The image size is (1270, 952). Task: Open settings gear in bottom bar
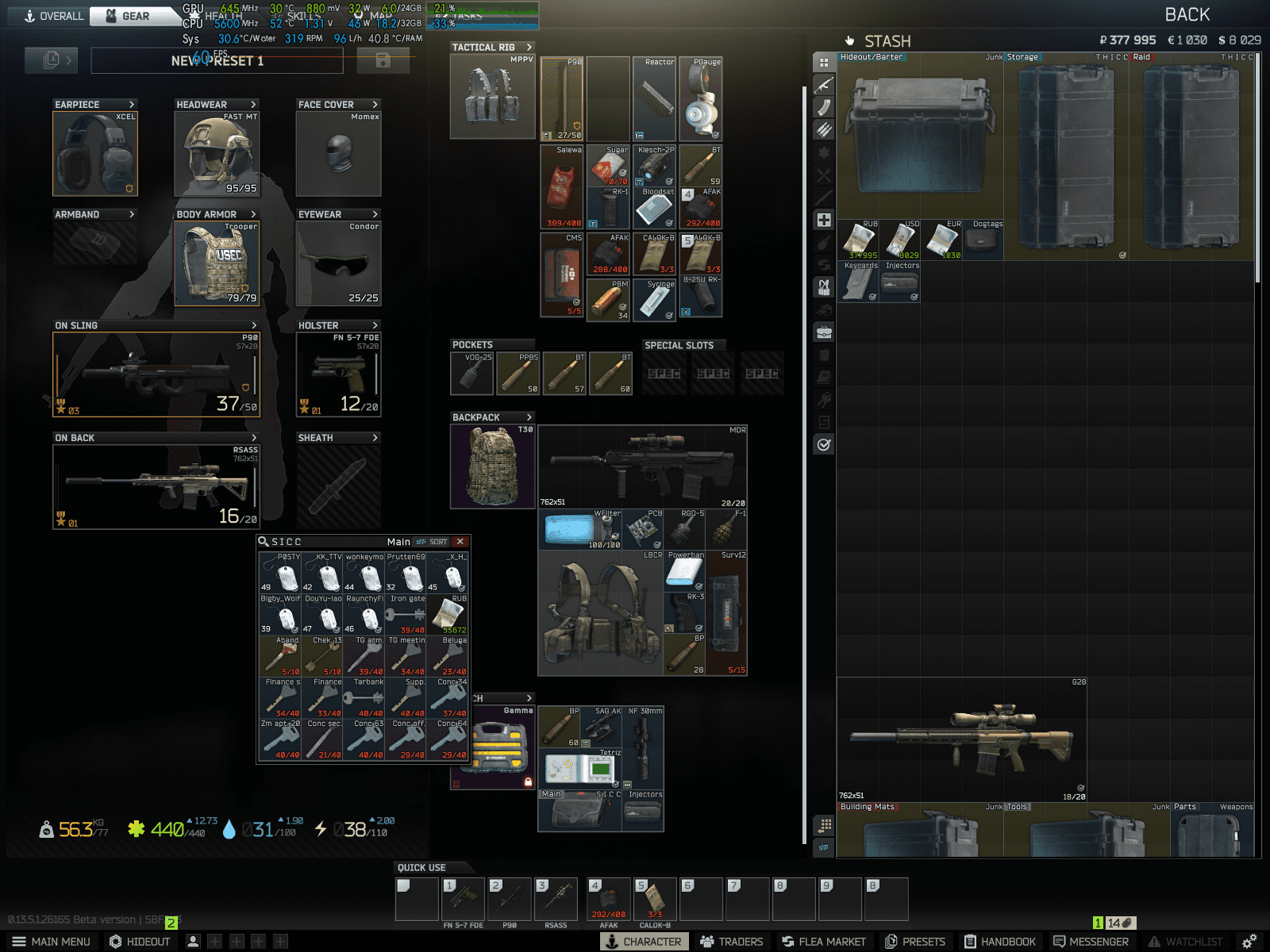click(1249, 942)
